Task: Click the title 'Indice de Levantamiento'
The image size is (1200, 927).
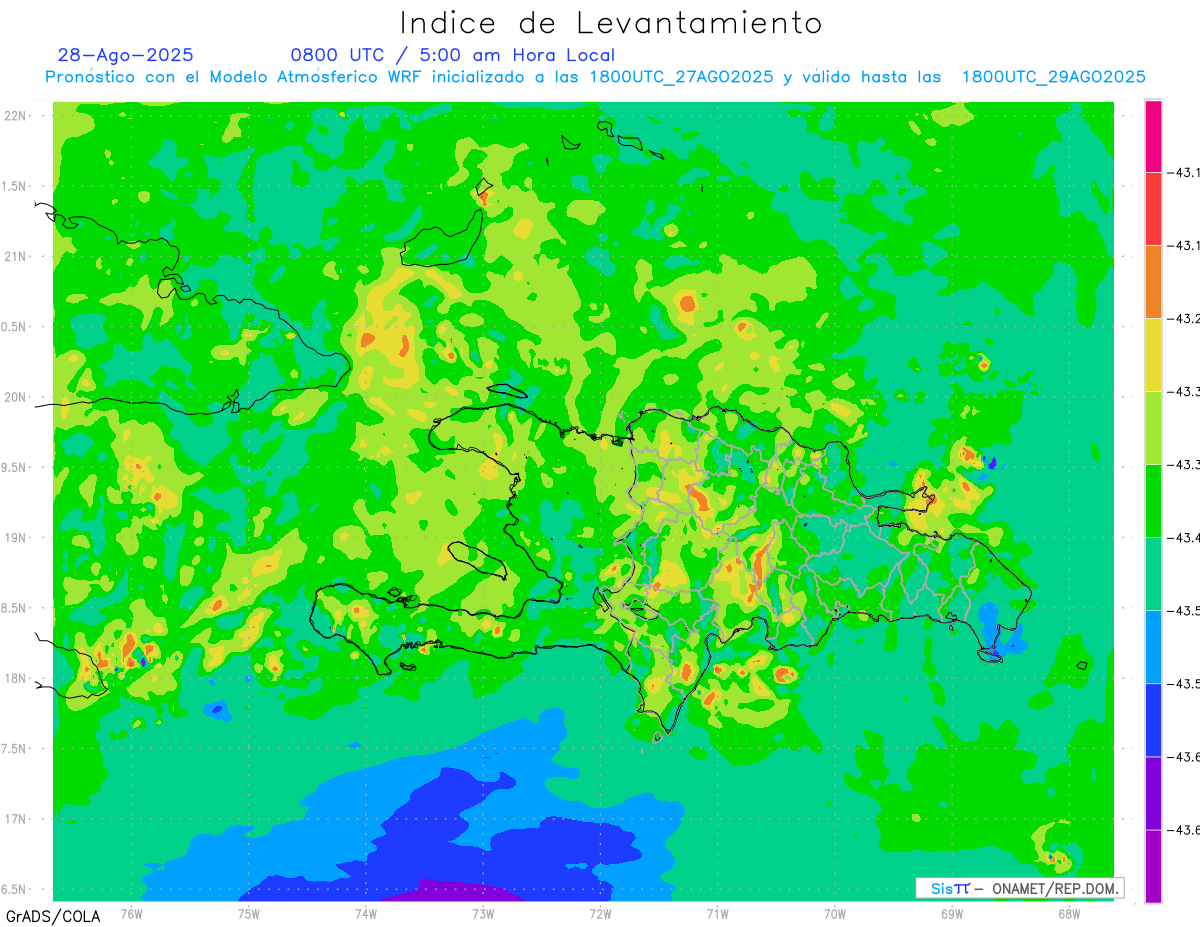Action: tap(611, 23)
